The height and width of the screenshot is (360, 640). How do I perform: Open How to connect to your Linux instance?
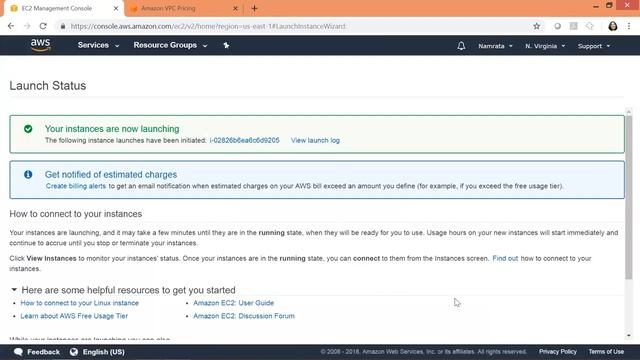click(80, 303)
